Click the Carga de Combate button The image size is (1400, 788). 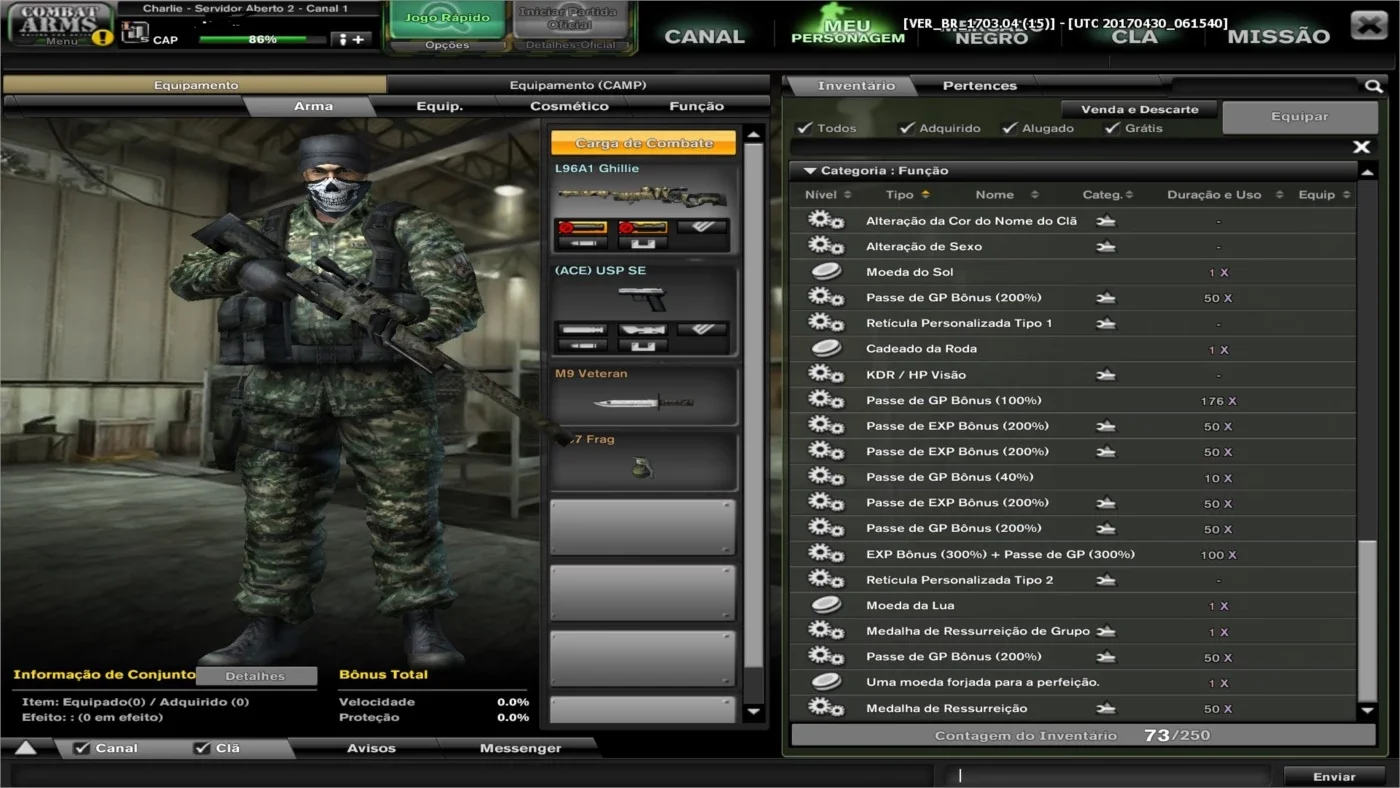point(643,143)
